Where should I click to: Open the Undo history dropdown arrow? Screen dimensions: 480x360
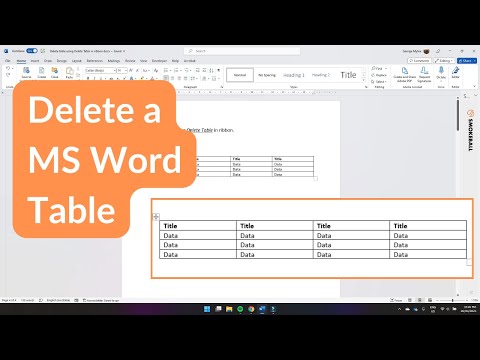(13, 69)
